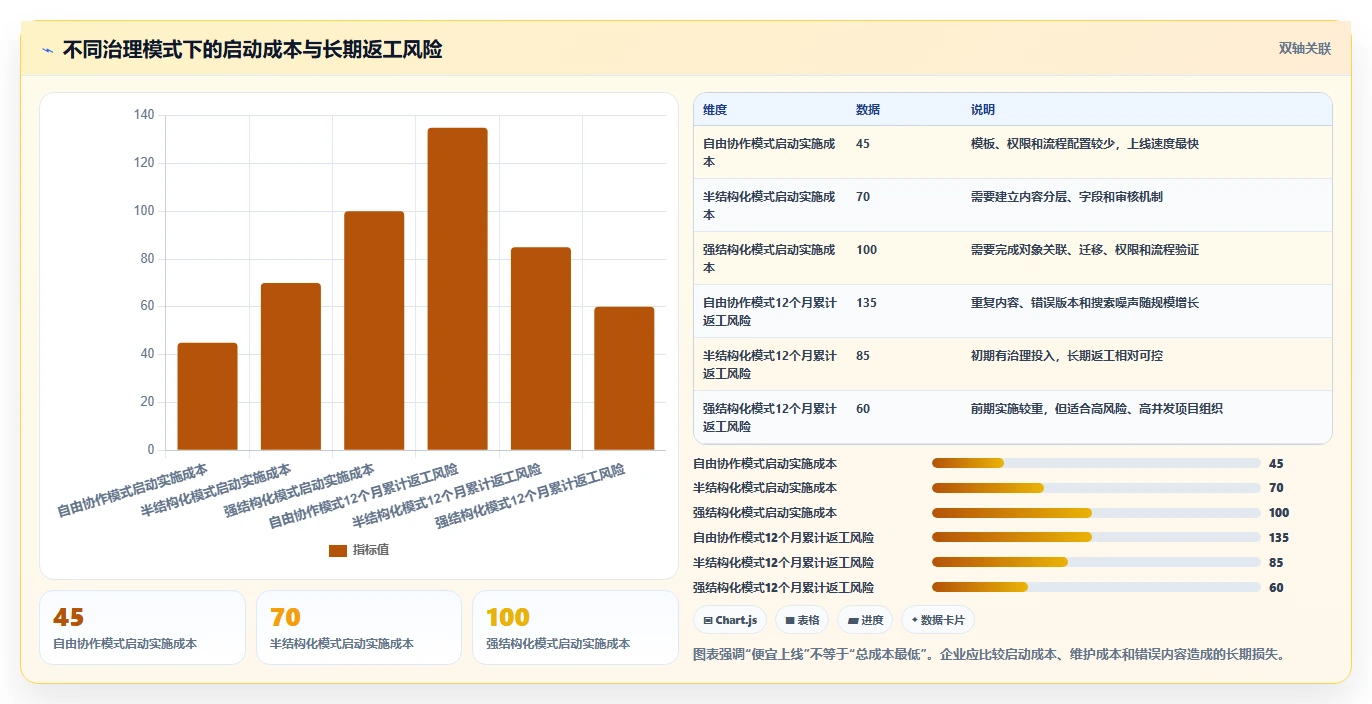Click the description 初期有治理投入，长期返工相对可控

pos(1066,355)
